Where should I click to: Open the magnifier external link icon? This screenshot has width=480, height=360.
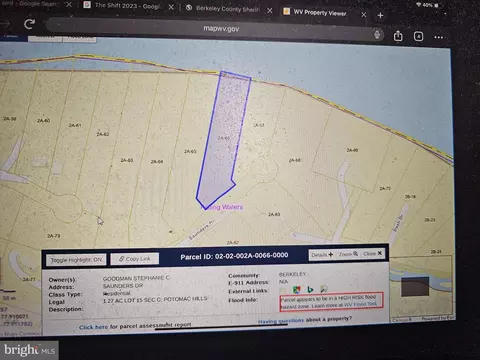coord(323,289)
